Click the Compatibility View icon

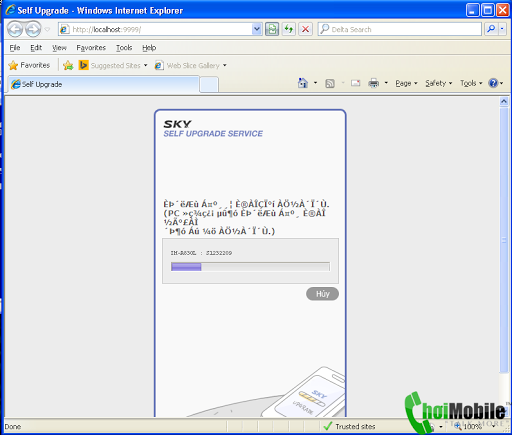pos(272,29)
